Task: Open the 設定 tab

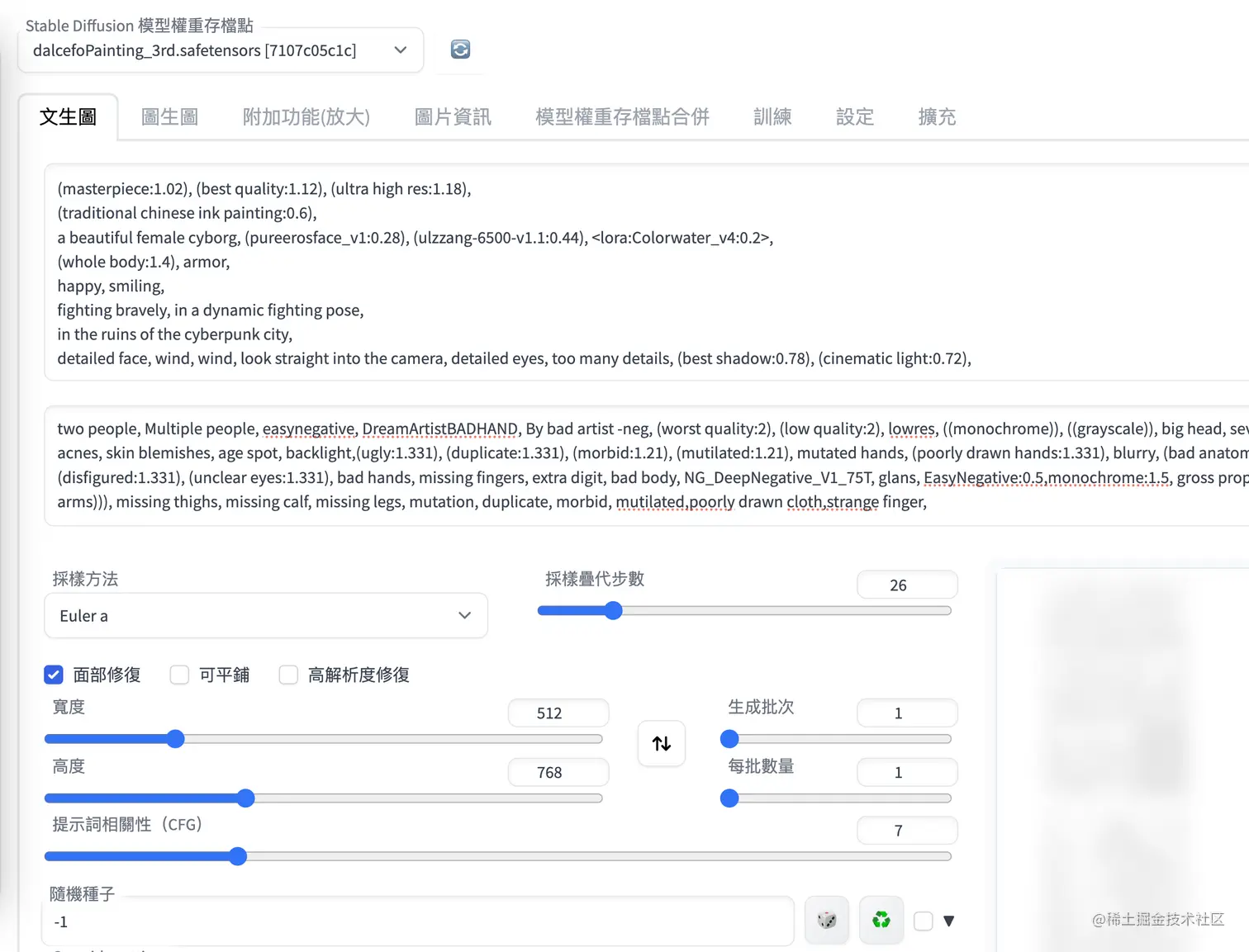Action: tap(855, 117)
